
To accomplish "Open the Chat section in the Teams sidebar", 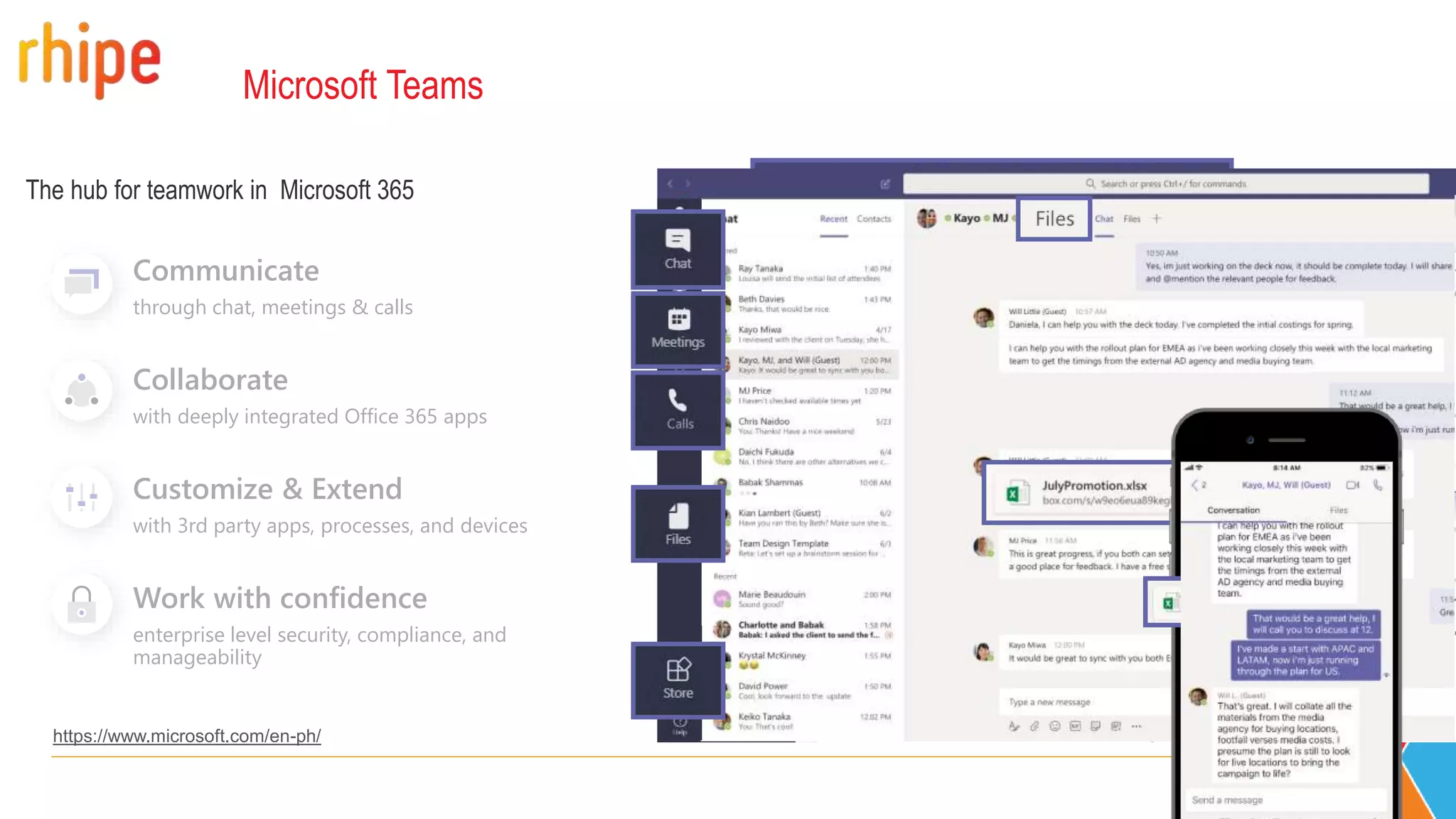I will point(678,250).
